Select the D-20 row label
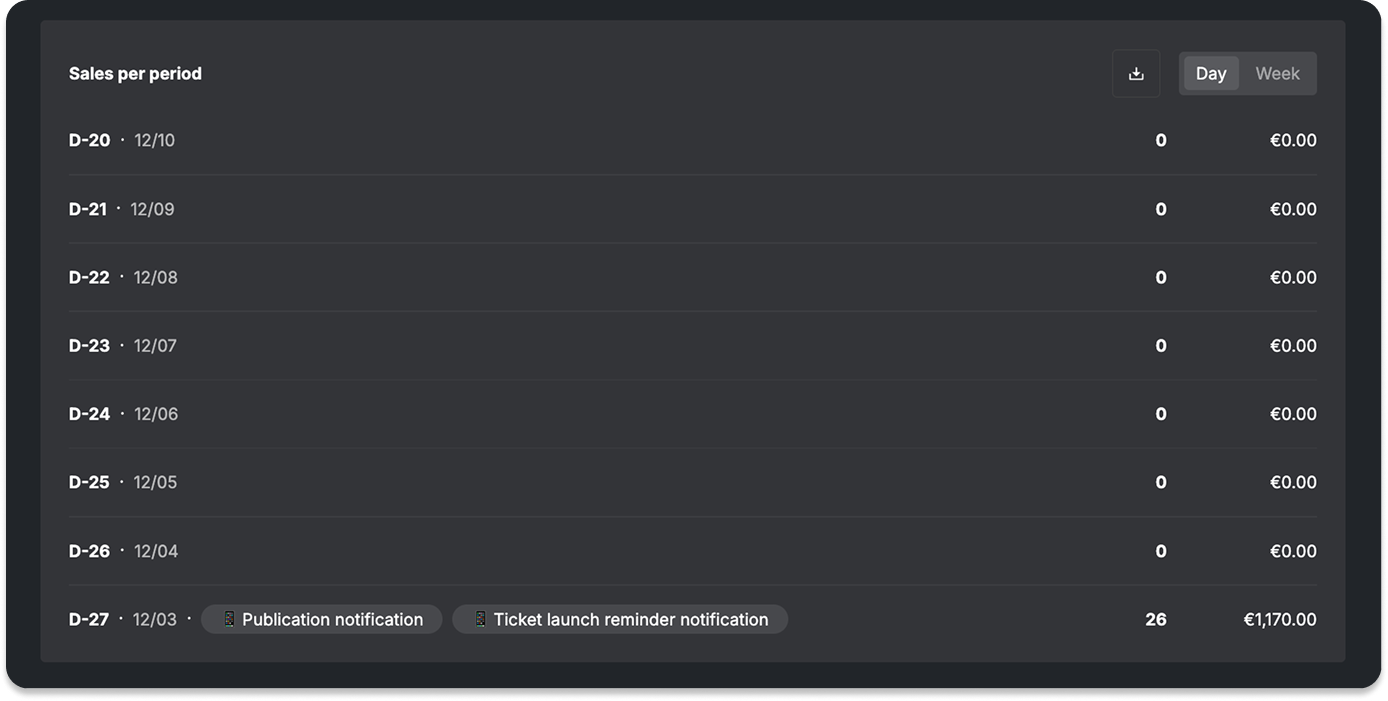The height and width of the screenshot is (701, 1388). click(89, 140)
